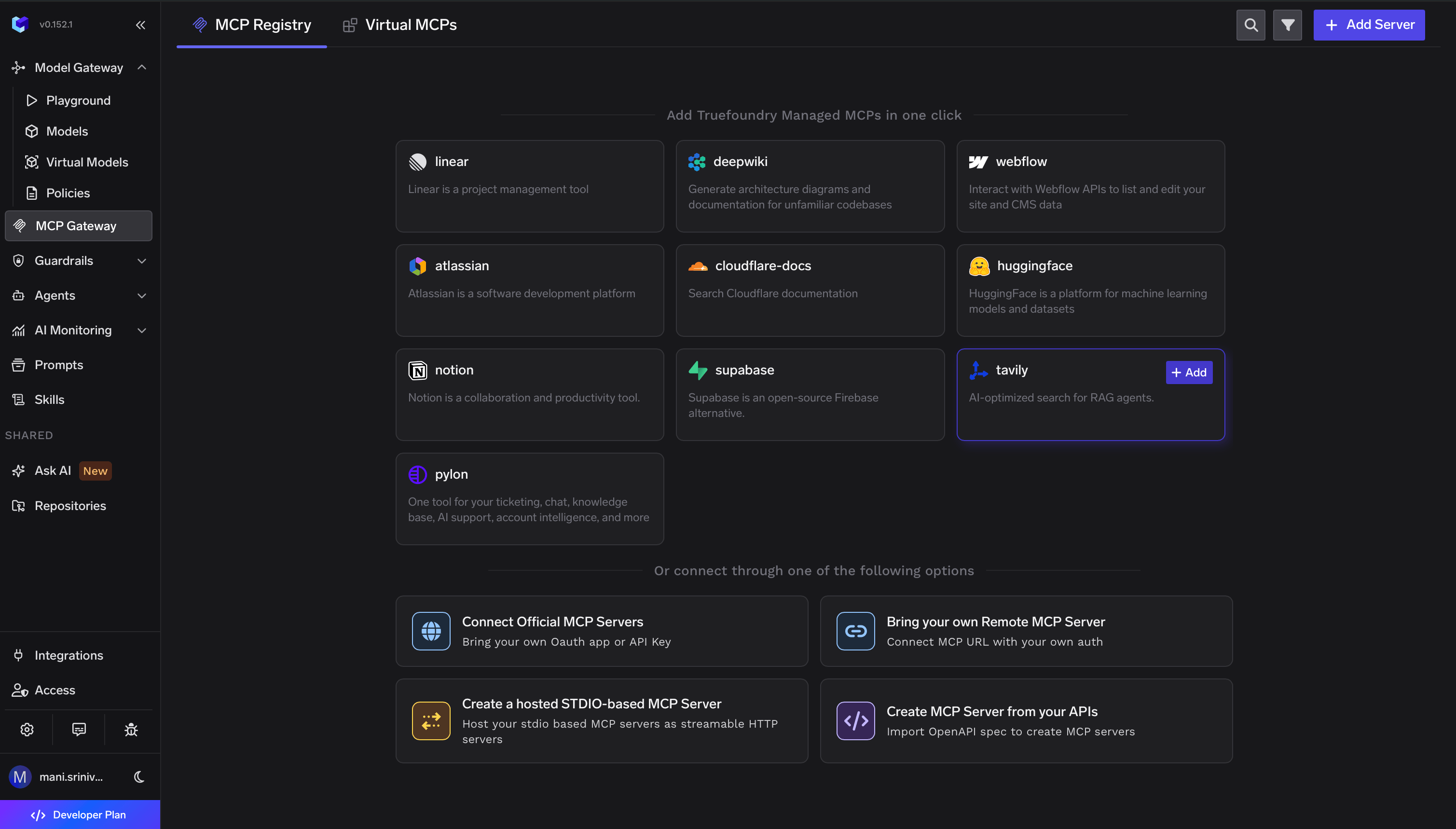Click the cloudflare-docs cloud icon

[698, 266]
